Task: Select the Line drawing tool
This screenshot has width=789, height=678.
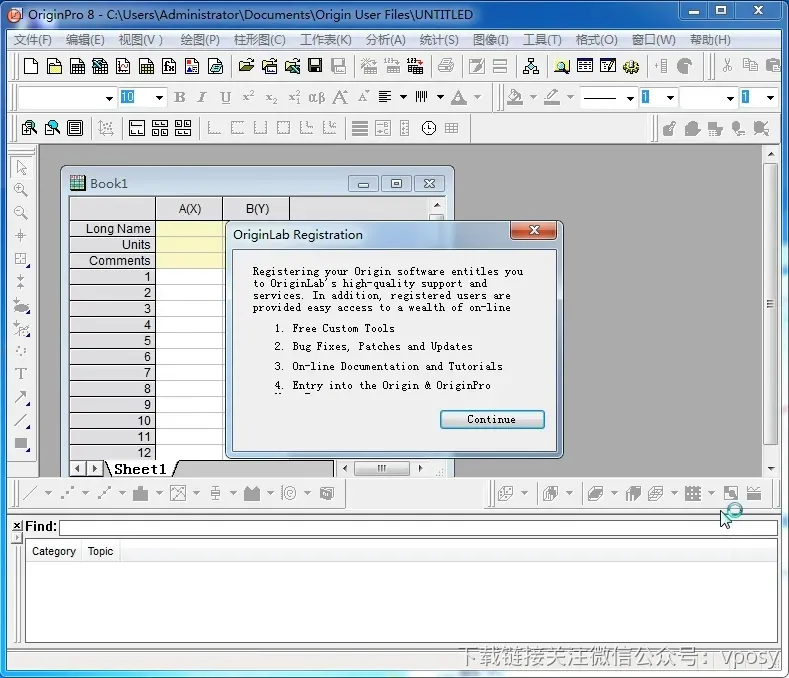Action: point(21,420)
